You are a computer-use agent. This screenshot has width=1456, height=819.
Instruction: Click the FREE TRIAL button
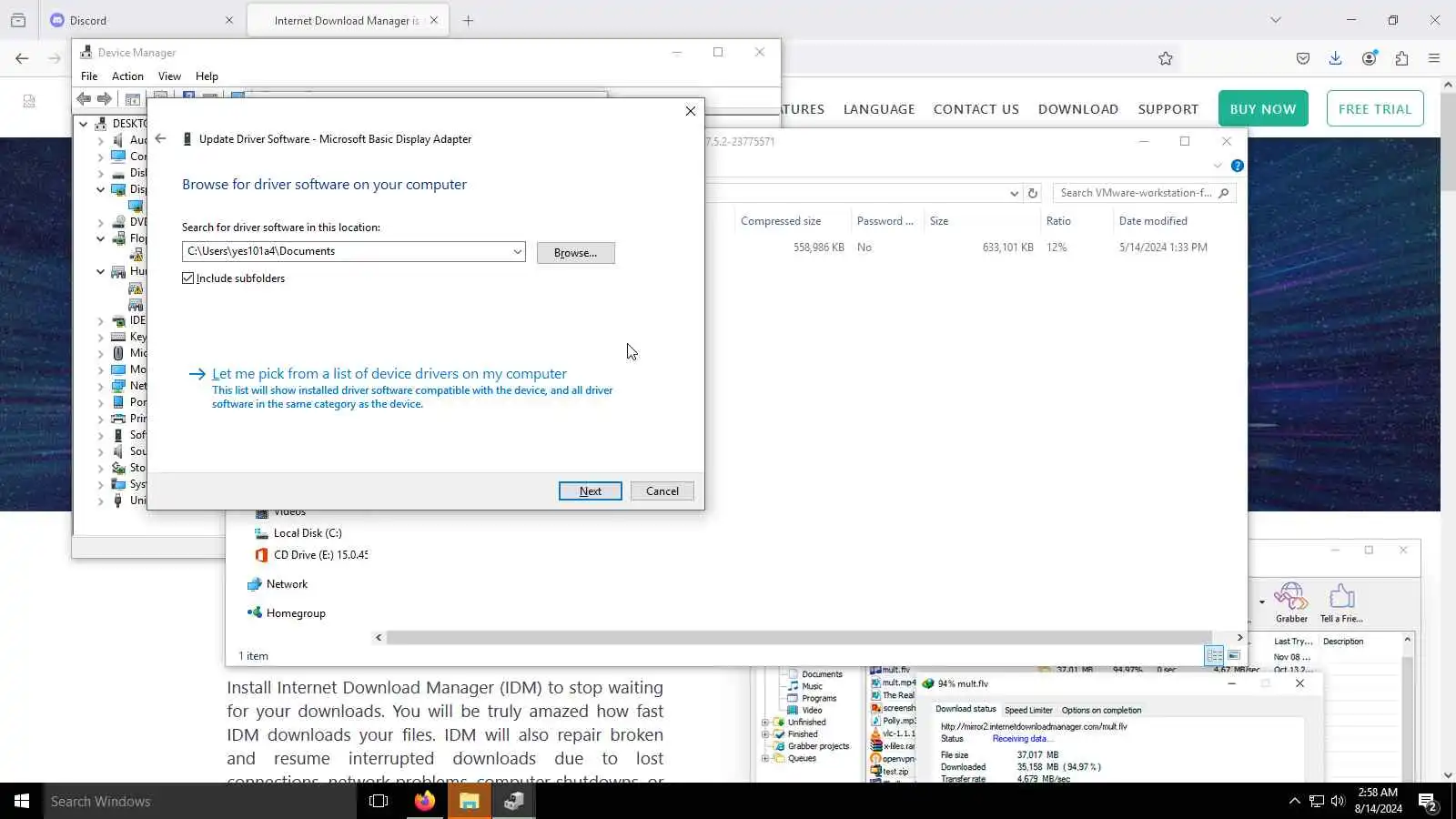[x=1375, y=108]
